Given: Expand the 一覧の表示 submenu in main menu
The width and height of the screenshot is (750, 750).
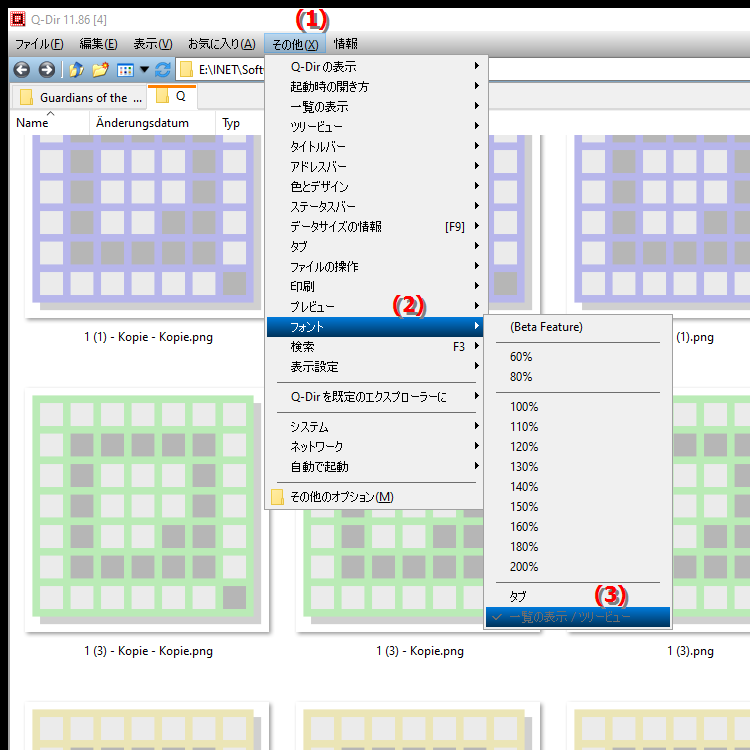Looking at the screenshot, I should pyautogui.click(x=374, y=107).
